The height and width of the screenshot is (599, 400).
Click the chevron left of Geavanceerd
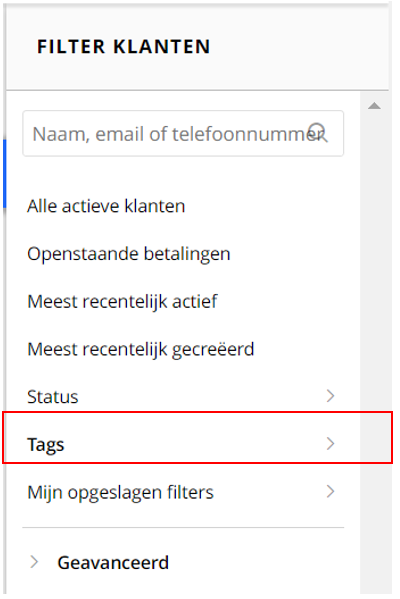[34, 562]
